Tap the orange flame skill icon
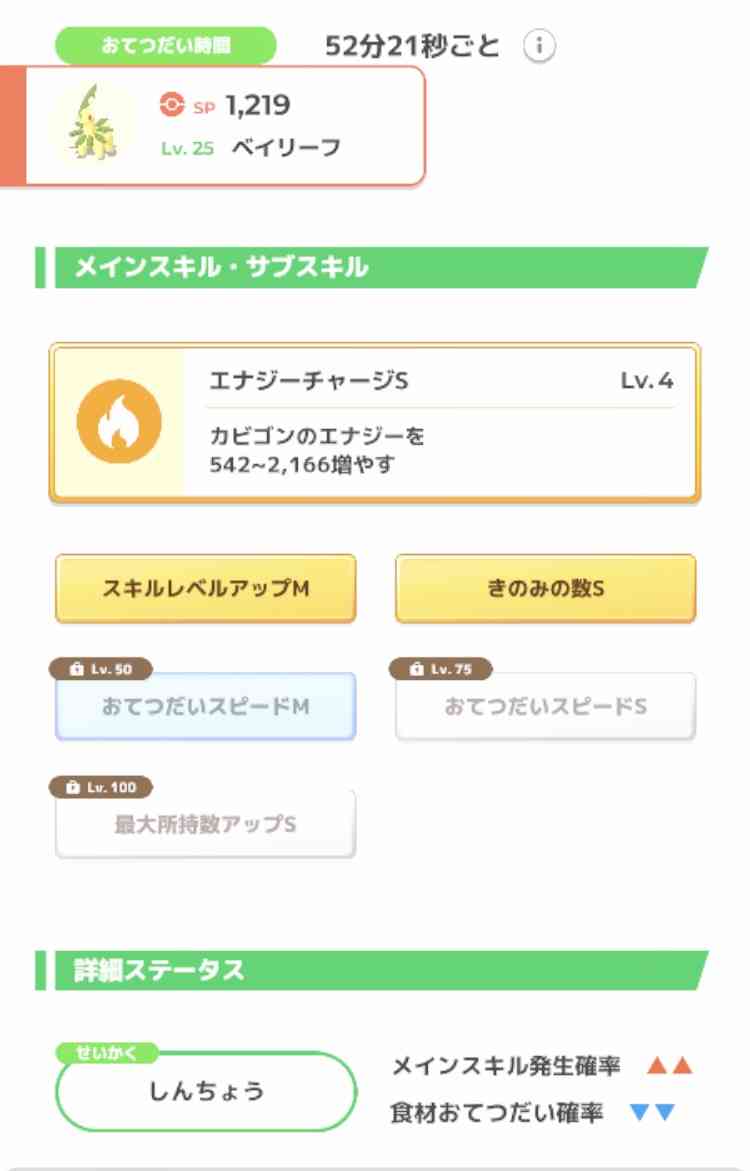Screen dimensions: 750x1171 [119, 421]
